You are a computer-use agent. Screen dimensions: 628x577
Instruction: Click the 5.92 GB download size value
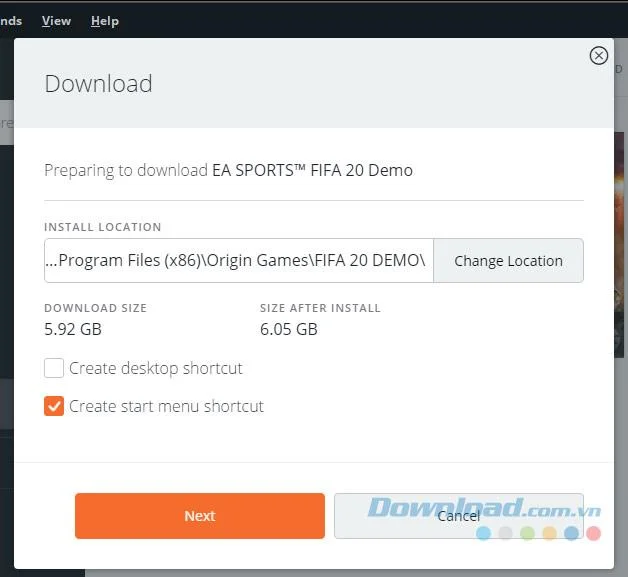click(73, 329)
